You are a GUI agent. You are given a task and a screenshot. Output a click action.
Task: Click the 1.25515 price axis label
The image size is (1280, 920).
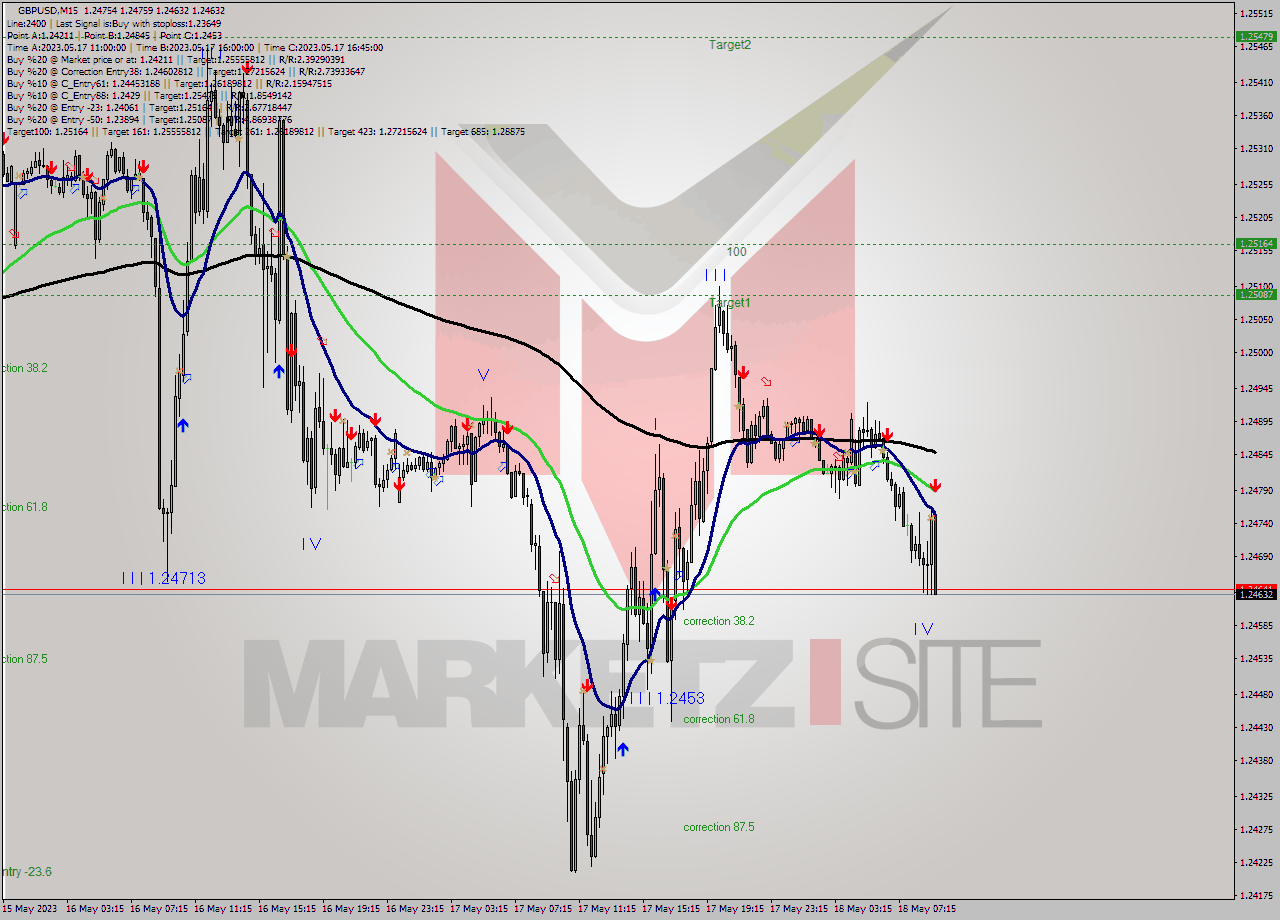(x=1256, y=14)
